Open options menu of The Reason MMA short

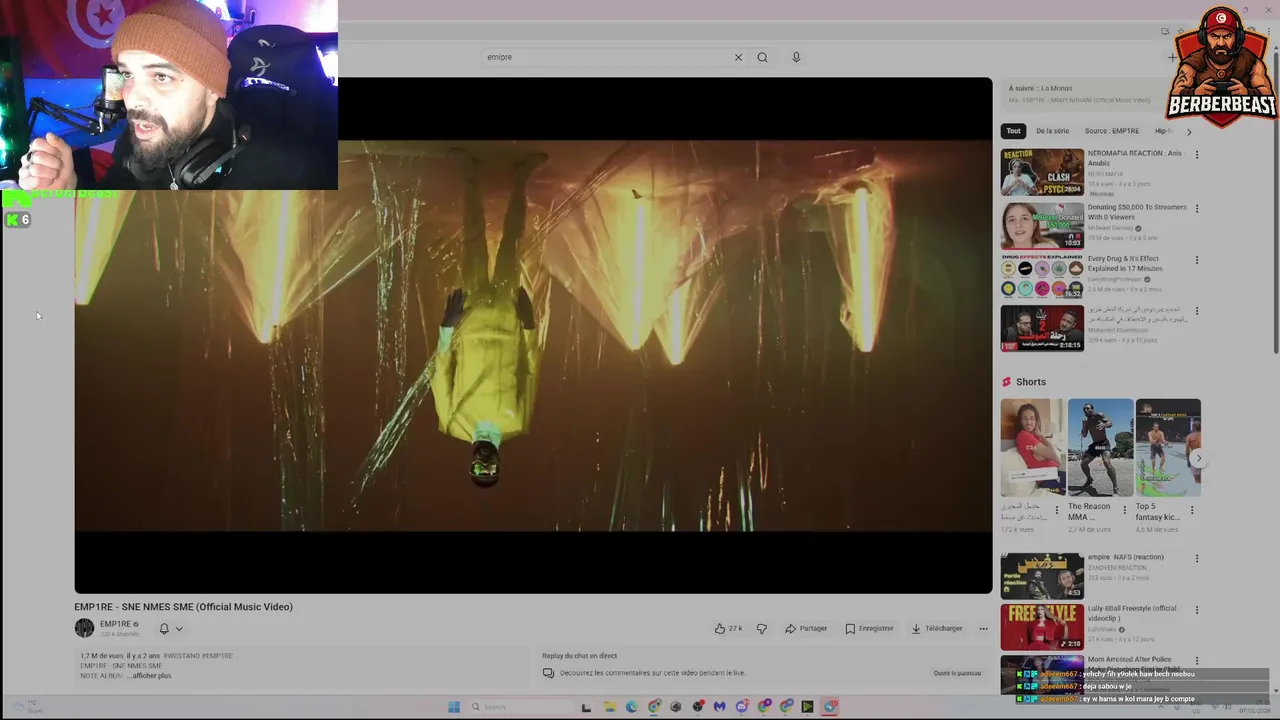coord(1124,510)
